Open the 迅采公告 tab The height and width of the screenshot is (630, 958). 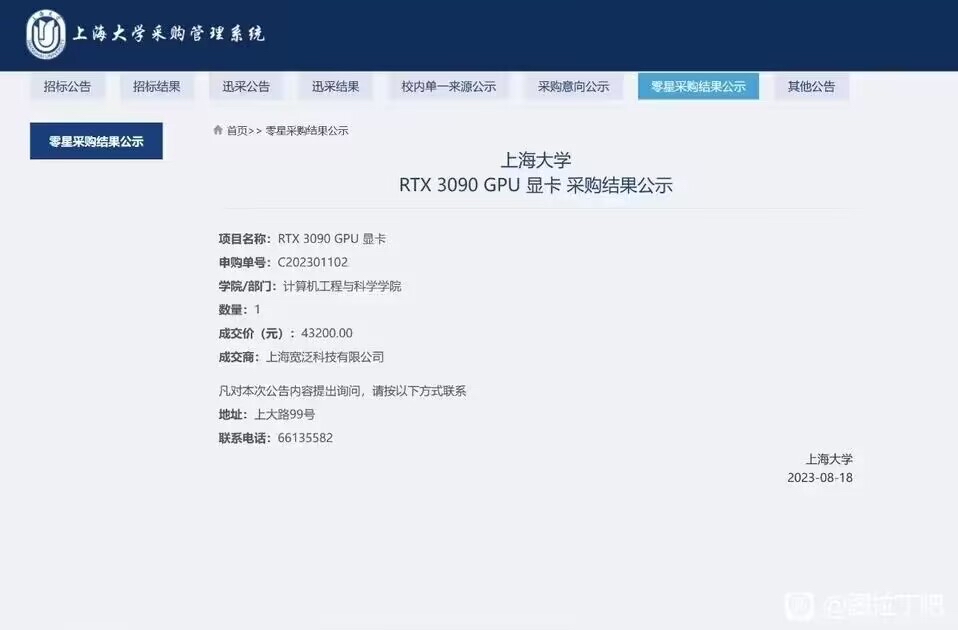246,86
